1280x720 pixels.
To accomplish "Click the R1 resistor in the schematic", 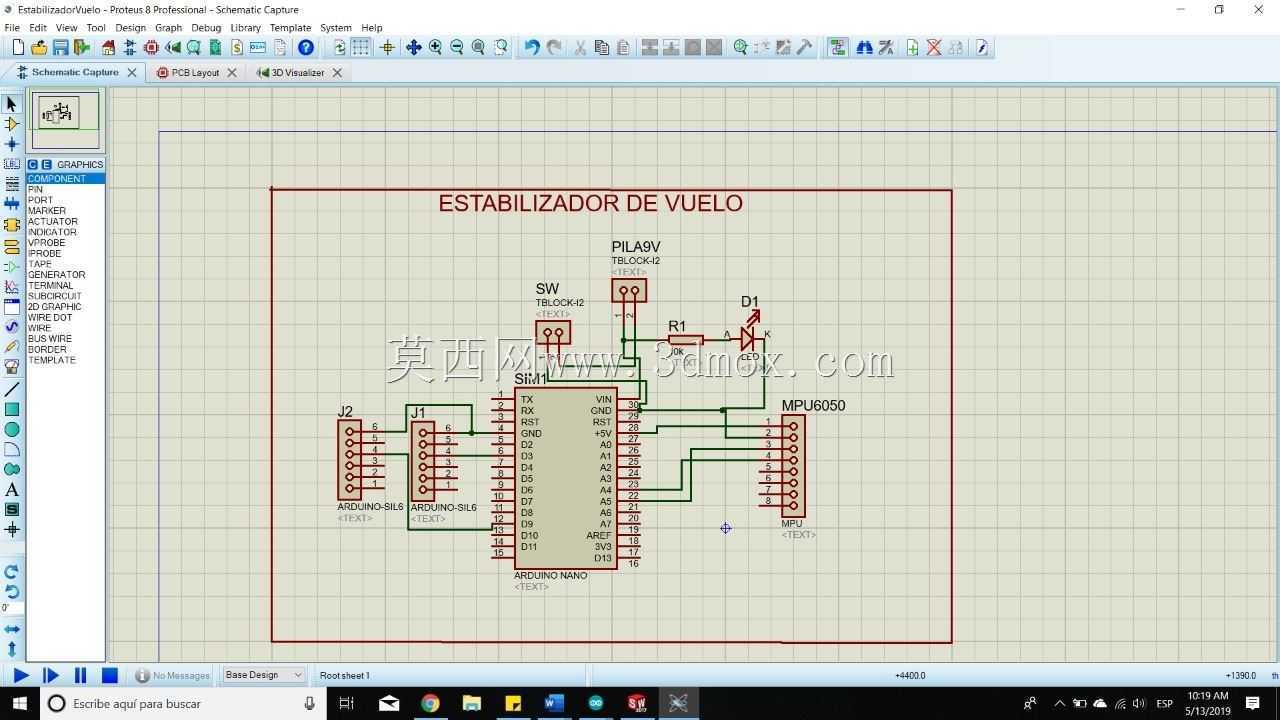I will 686,340.
